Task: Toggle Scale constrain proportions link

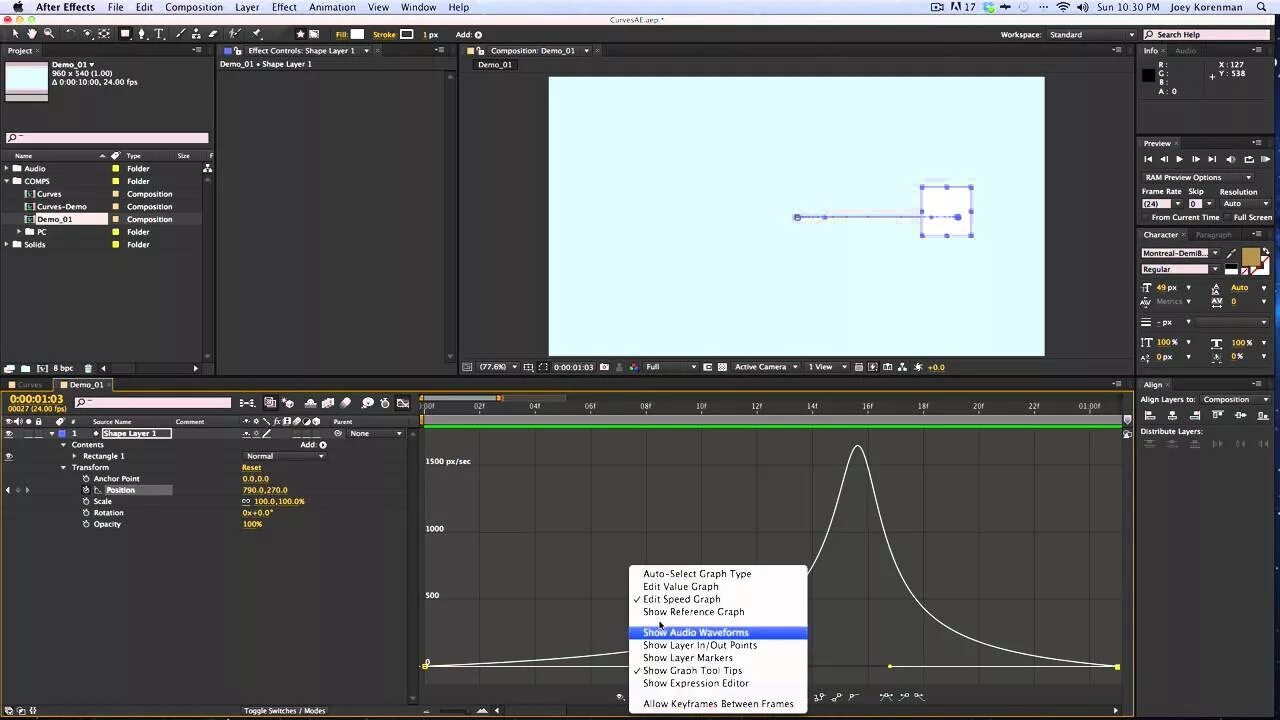Action: tap(246, 501)
